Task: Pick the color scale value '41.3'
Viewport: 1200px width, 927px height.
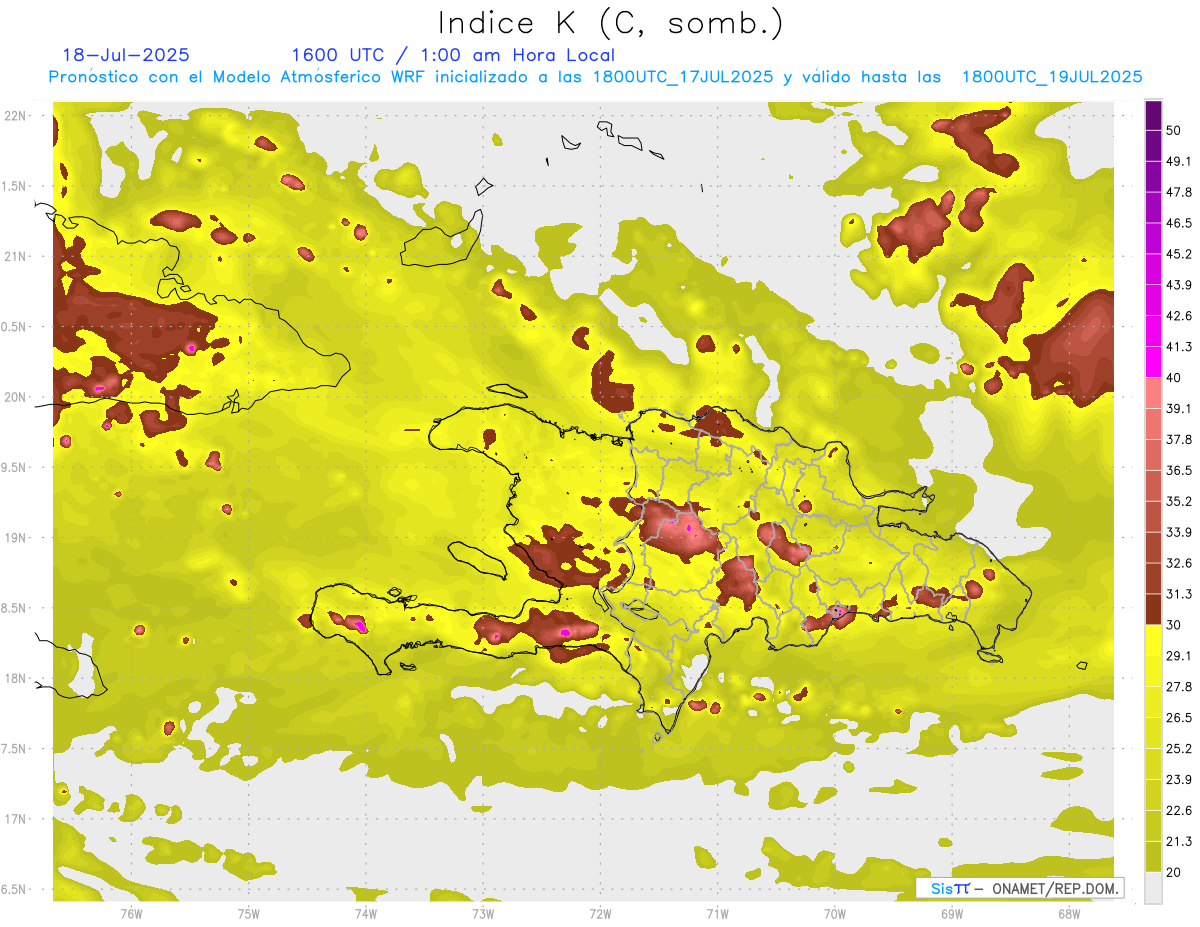Action: 1179,347
